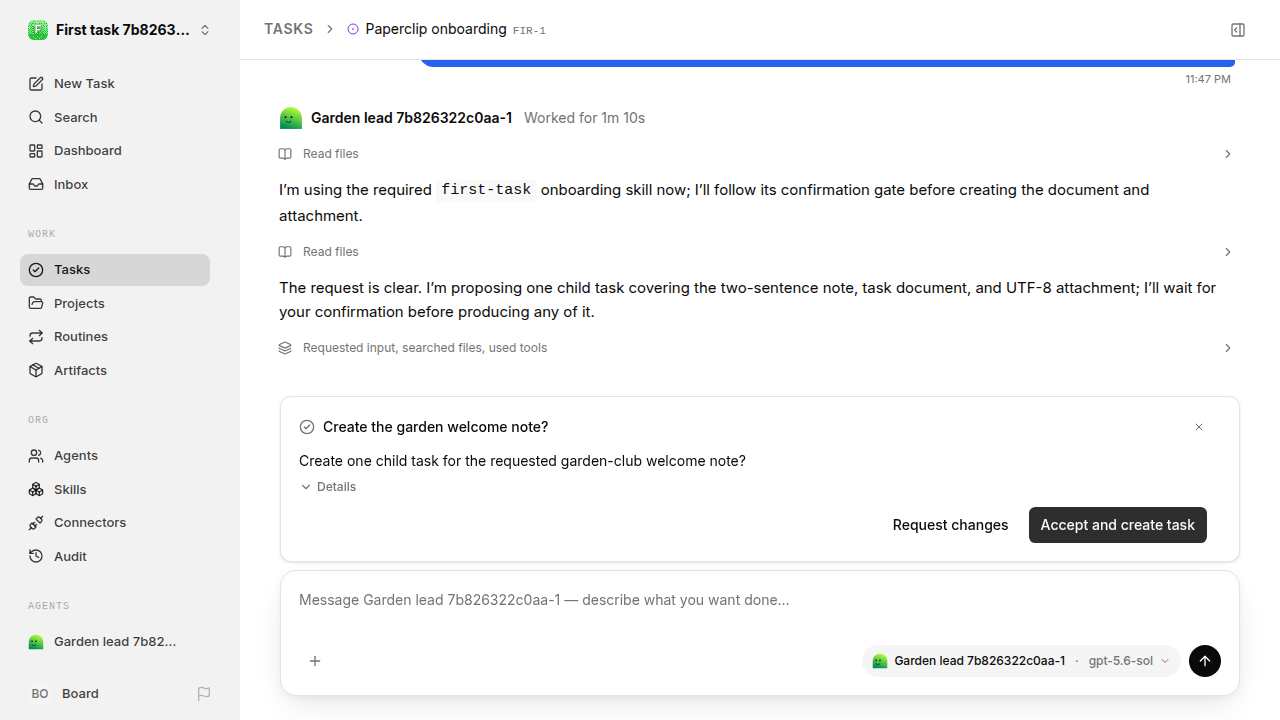
Task: Open Garden lead agent in sidebar
Action: 115,642
